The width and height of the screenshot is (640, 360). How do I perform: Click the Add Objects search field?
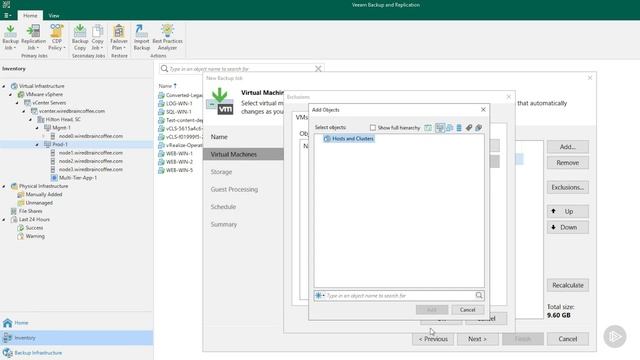click(x=399, y=295)
